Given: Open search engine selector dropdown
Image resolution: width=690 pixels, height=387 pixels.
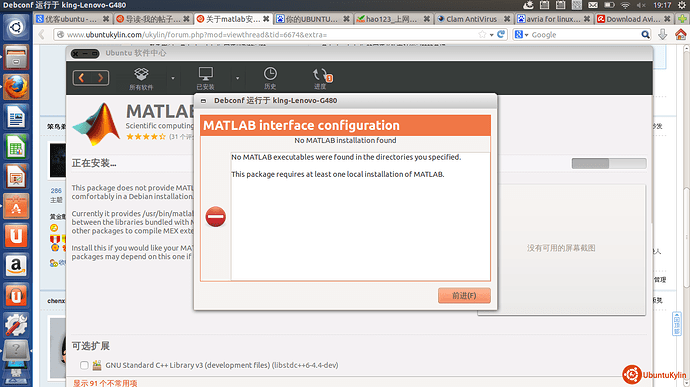Looking at the screenshot, I should [x=521, y=34].
